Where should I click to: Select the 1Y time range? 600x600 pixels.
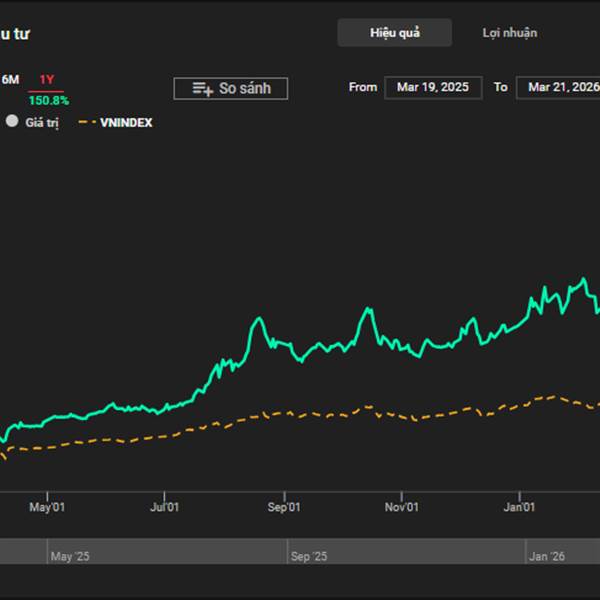coord(47,79)
